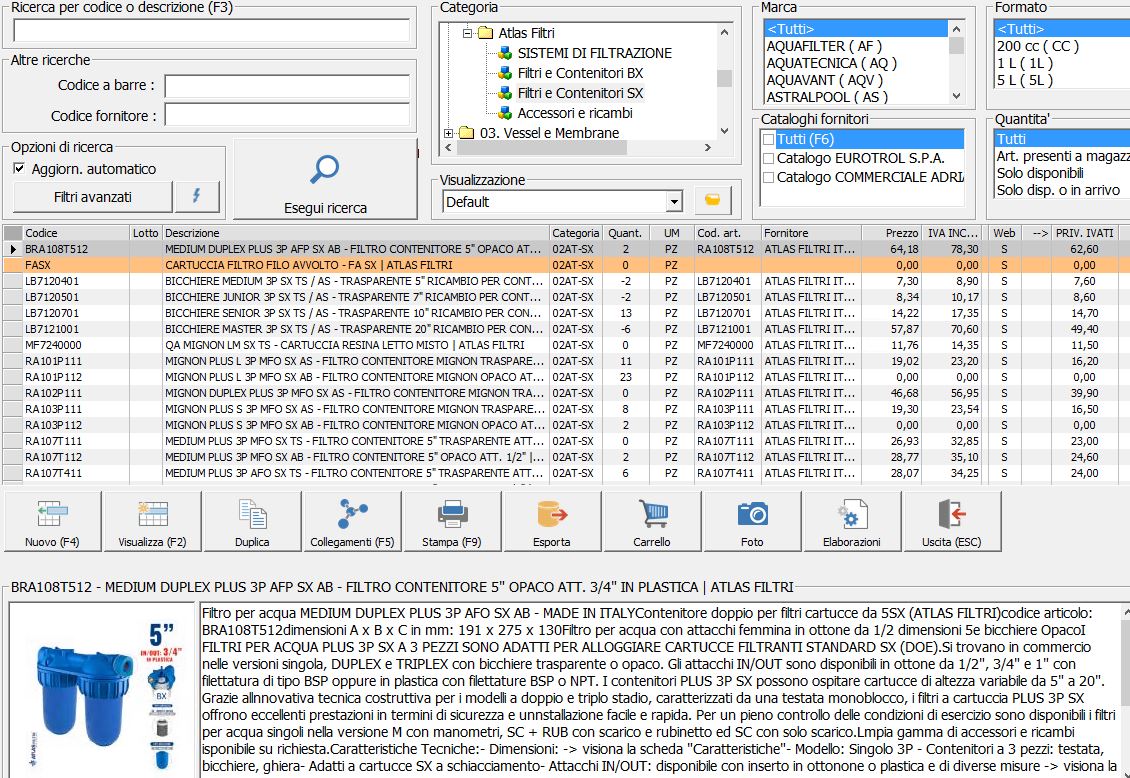Collapse the Atlas Filtri tree folder
This screenshot has width=1130, height=778.
466,33
